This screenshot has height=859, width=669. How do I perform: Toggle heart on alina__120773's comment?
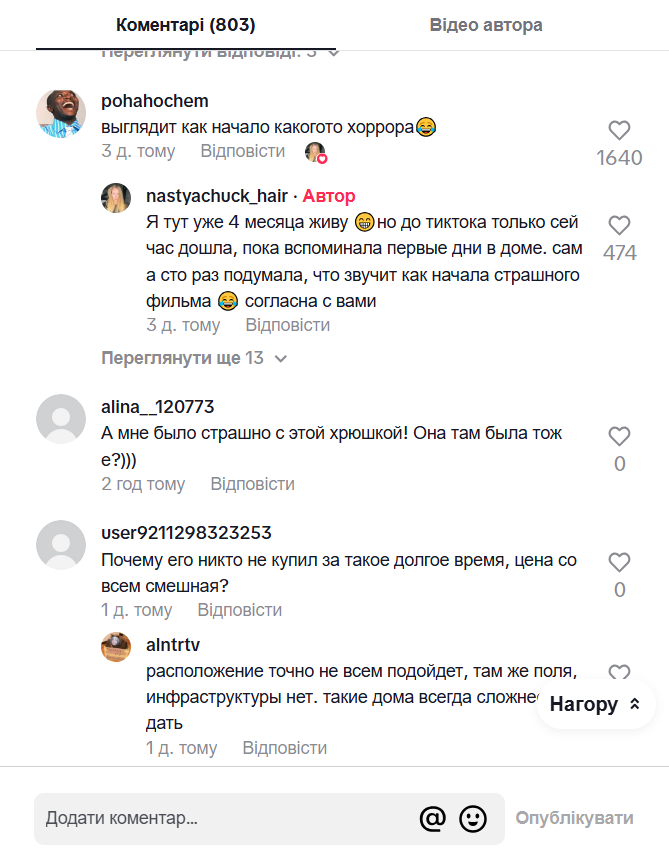pyautogui.click(x=619, y=436)
